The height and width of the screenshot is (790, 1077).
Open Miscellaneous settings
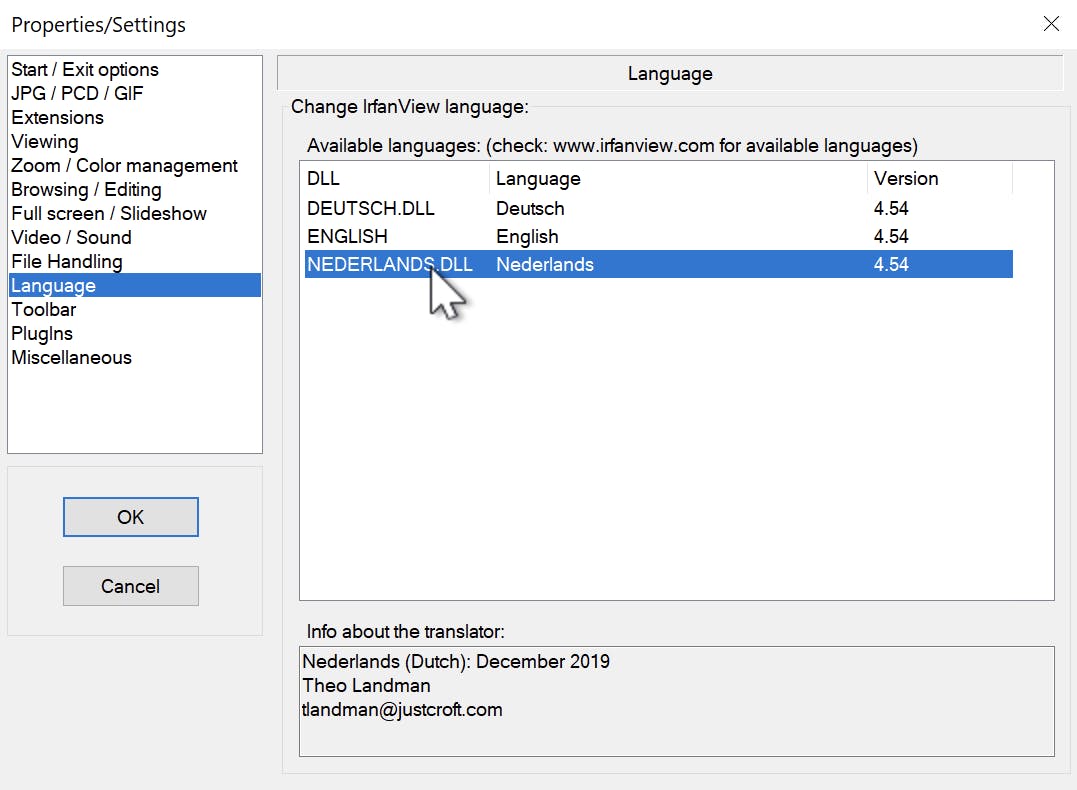[71, 358]
